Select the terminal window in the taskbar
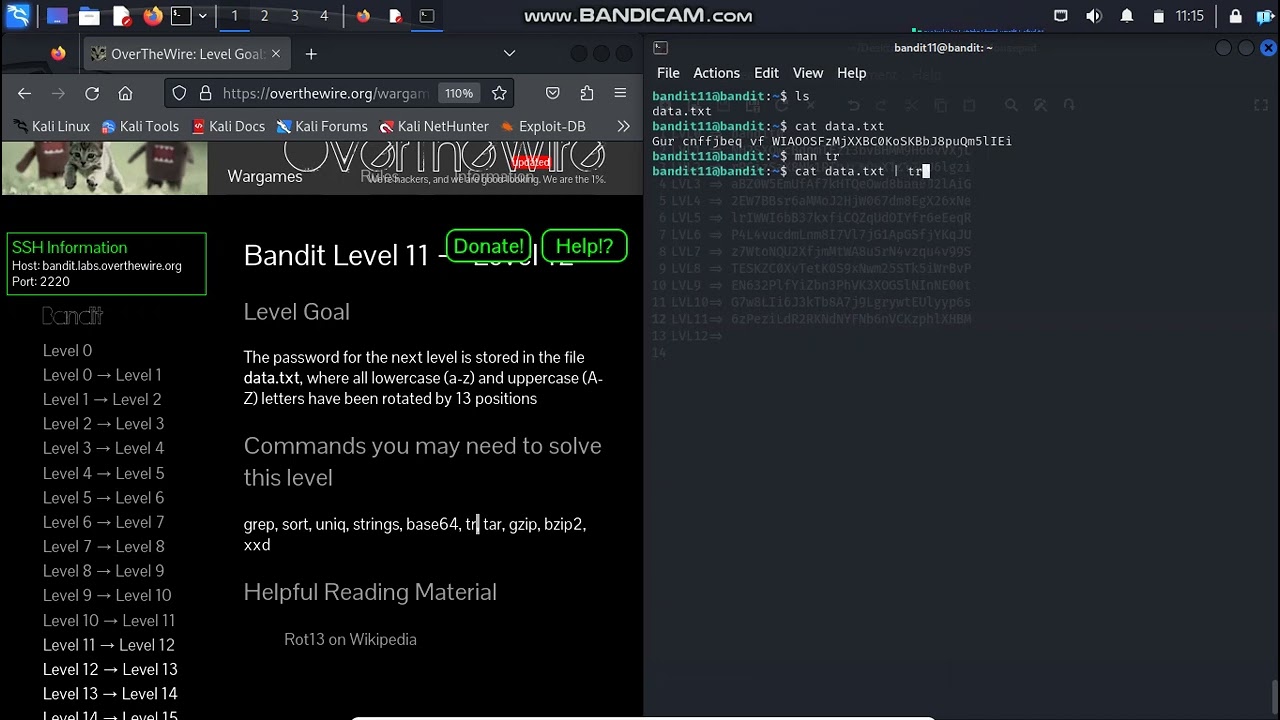The height and width of the screenshot is (720, 1280). click(427, 16)
